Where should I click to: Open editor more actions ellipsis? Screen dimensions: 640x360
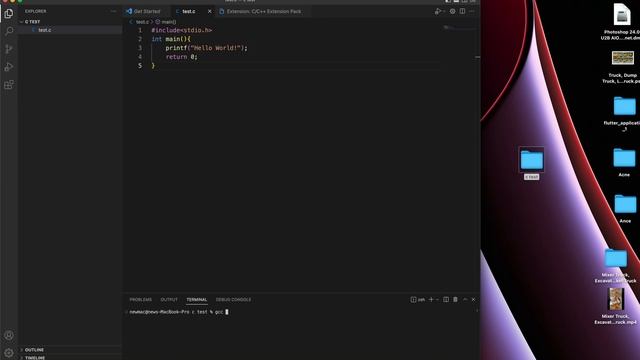472,11
